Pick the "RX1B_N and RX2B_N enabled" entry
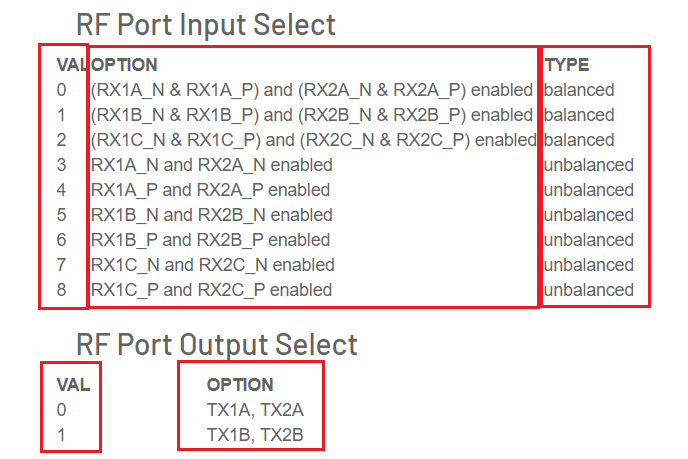The image size is (688, 459). 212,215
